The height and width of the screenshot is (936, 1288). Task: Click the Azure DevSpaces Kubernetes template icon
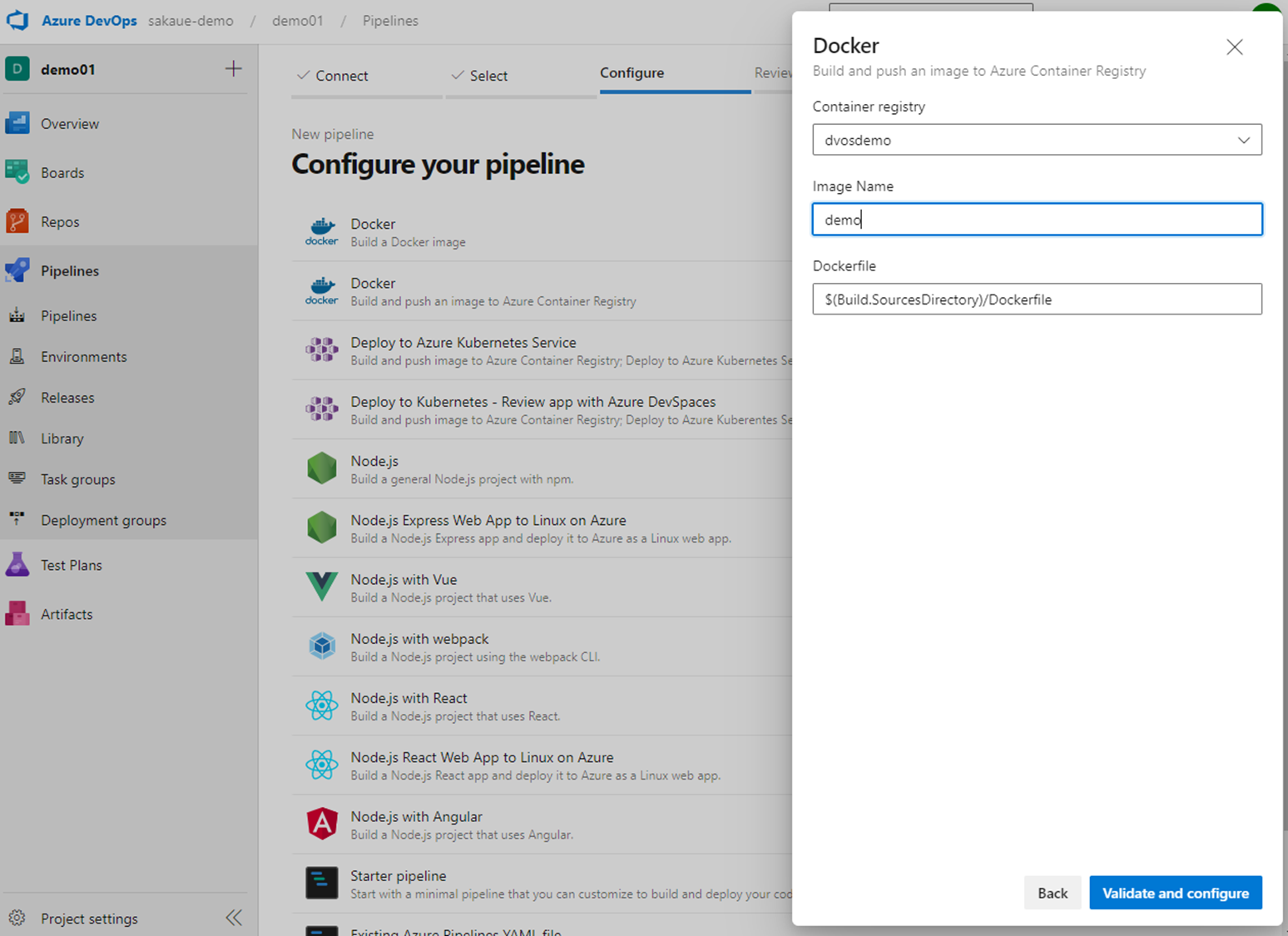pos(322,409)
